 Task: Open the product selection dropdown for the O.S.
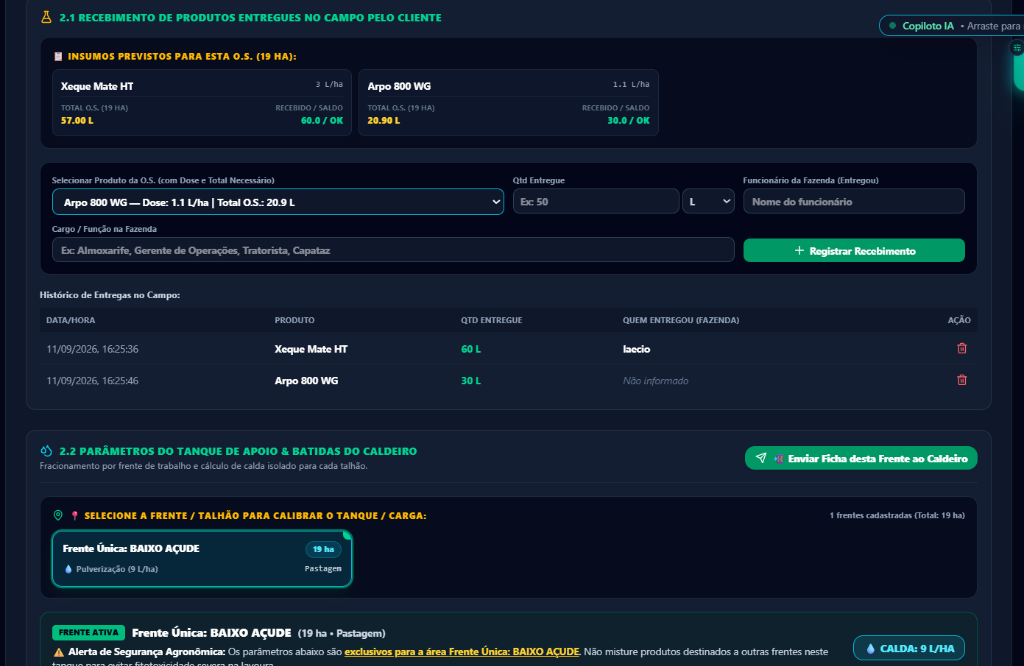click(278, 202)
